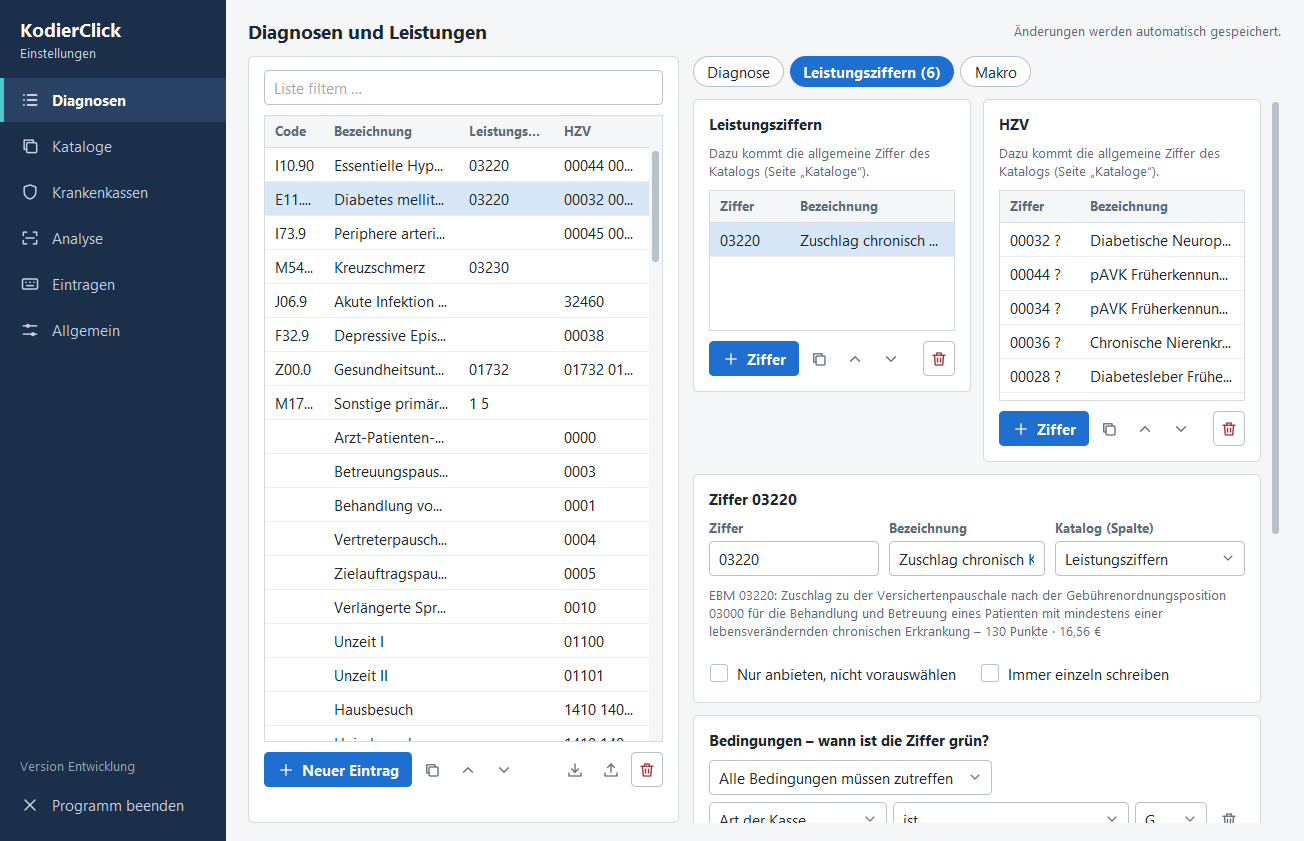Move the diagnoses list entry down

tap(504, 770)
